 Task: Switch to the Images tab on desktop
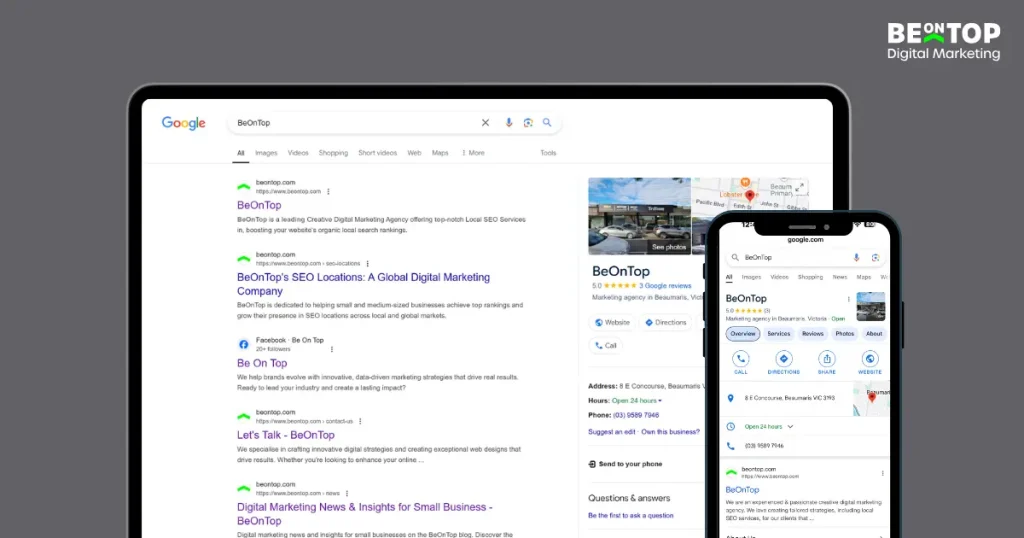[x=266, y=153]
